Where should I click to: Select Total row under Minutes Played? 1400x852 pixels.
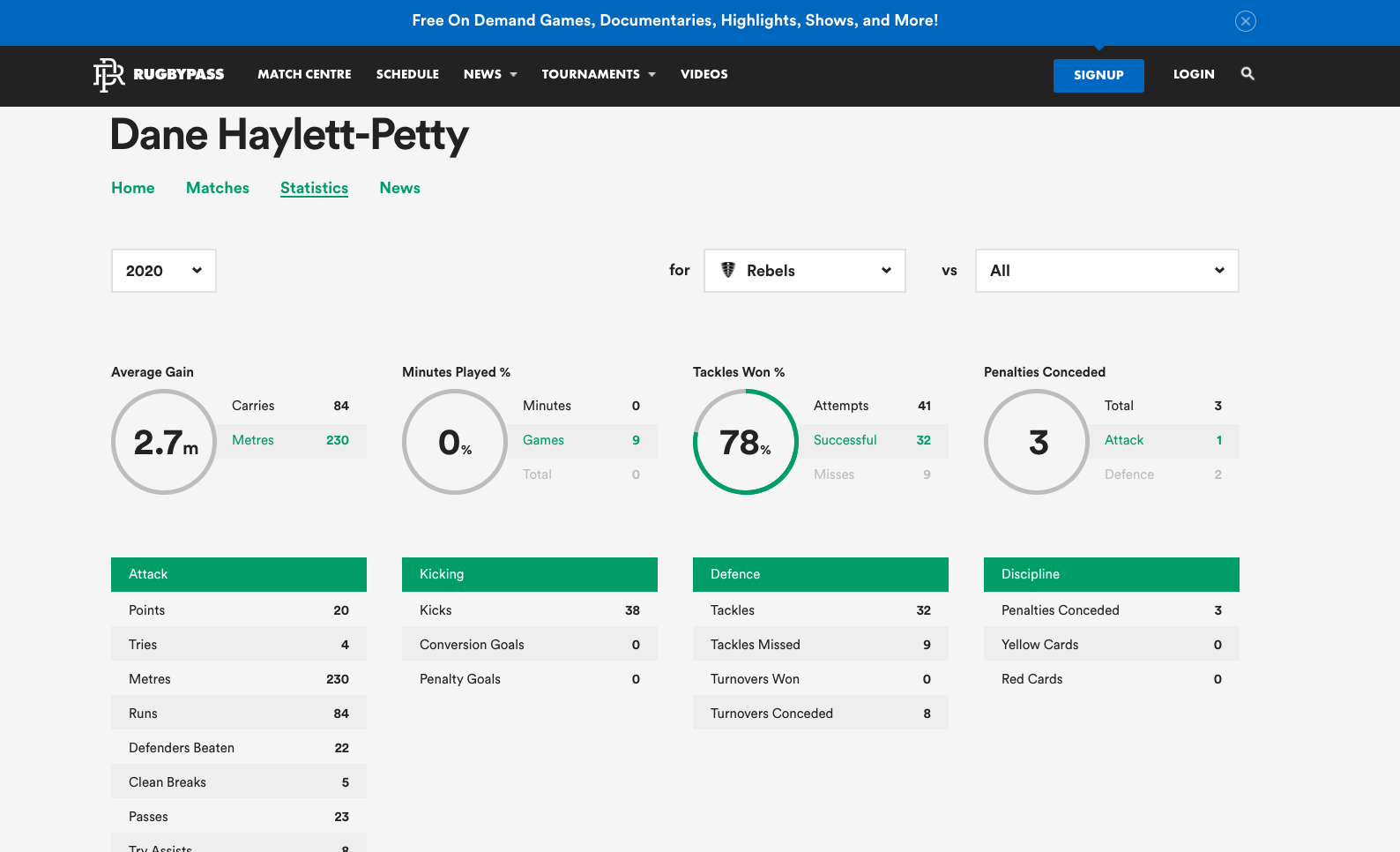pos(583,475)
